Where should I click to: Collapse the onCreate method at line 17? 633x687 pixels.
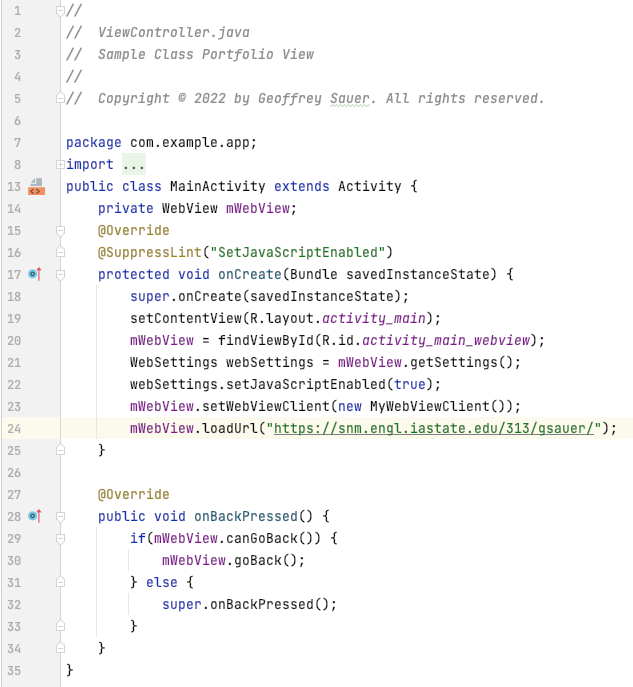(x=60, y=275)
